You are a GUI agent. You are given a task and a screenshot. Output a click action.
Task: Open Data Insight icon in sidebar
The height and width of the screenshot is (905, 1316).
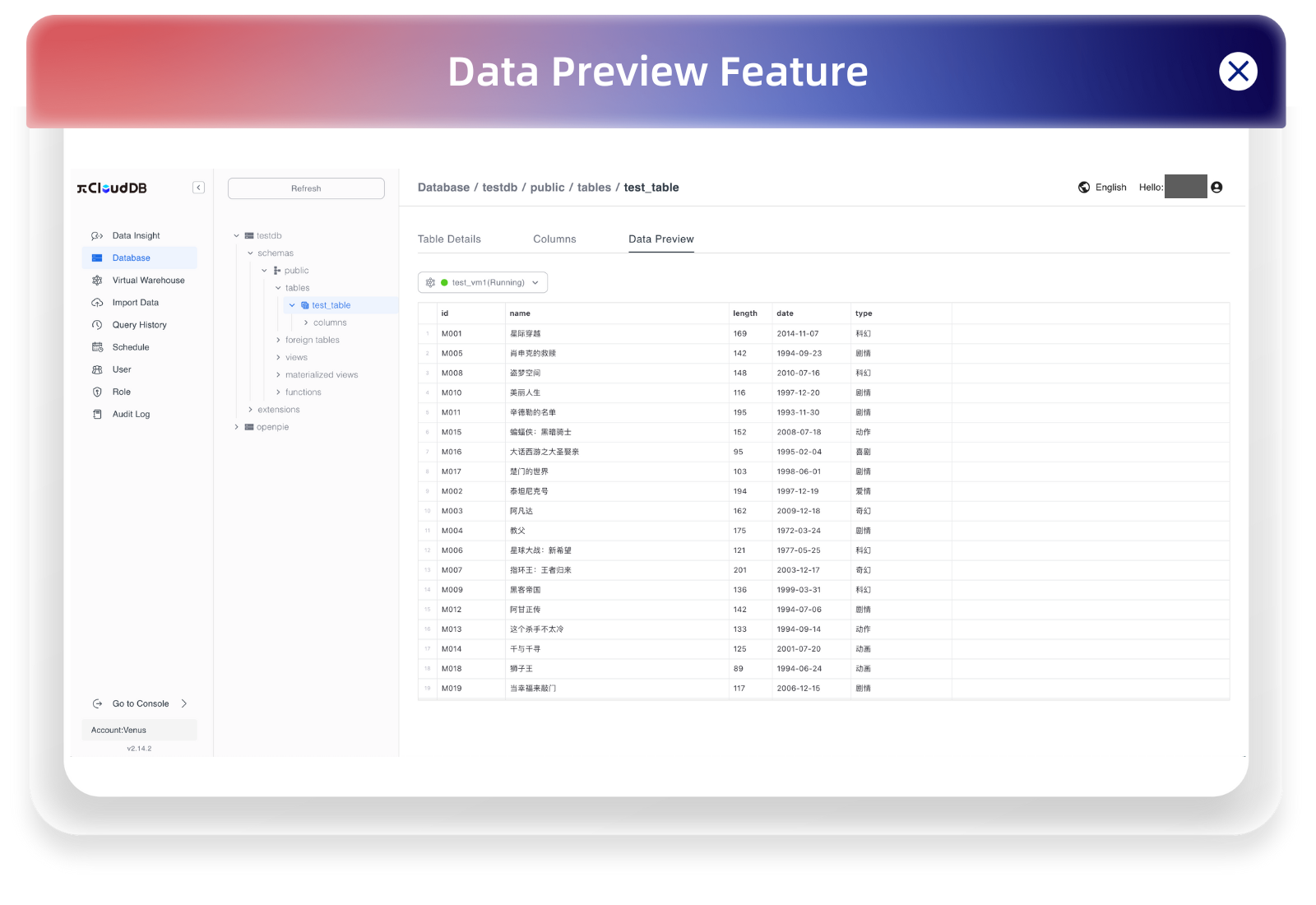(97, 235)
